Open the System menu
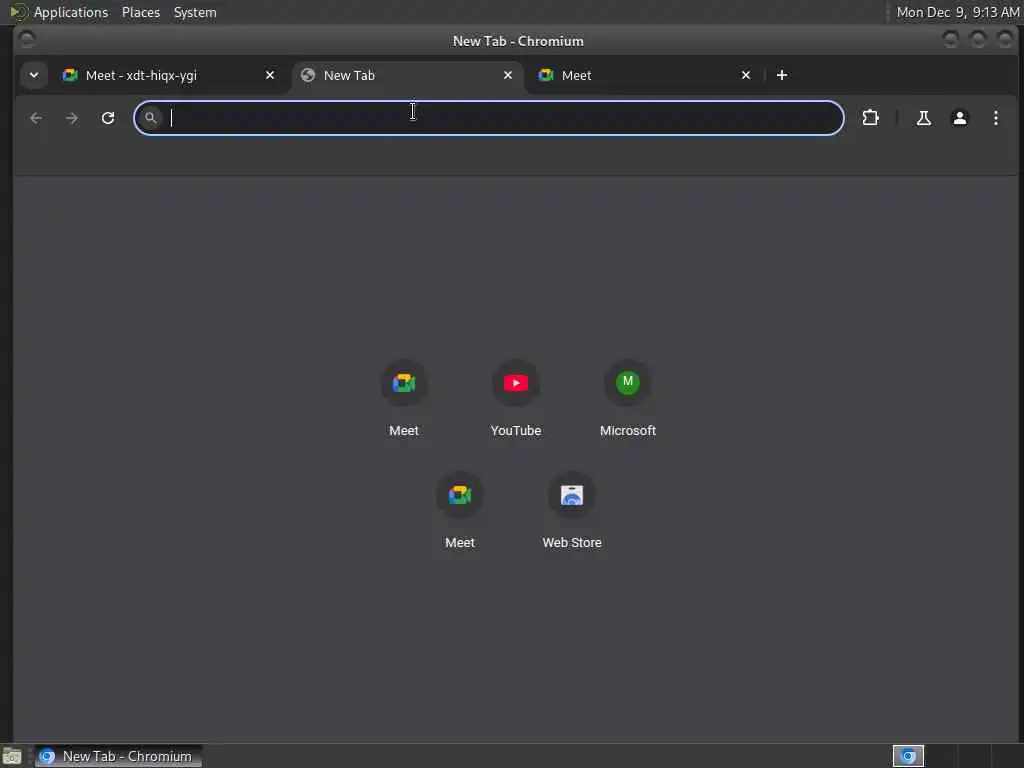Image resolution: width=1024 pixels, height=768 pixels. click(x=195, y=12)
